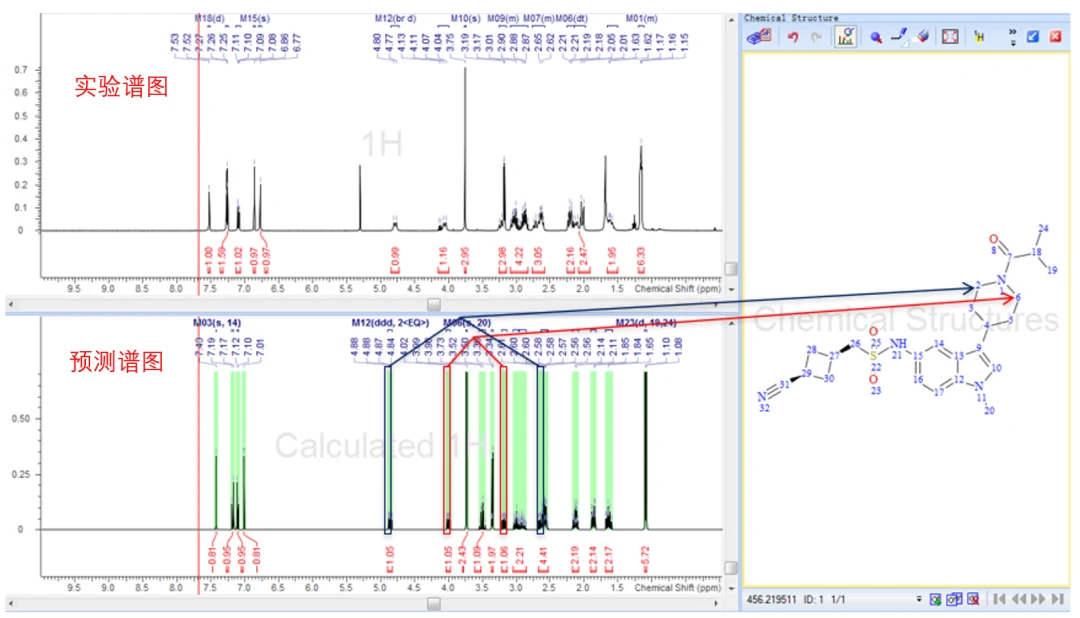Go to the last structure record button
Viewport: 1080px width, 618px height.
coord(1057,599)
